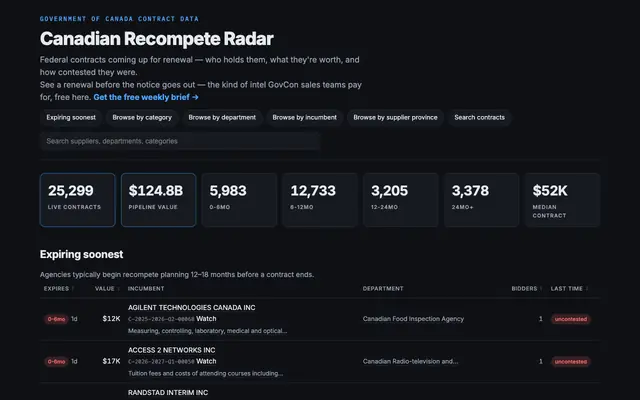
Task: Open Browse by supplier province
Action: pos(395,118)
